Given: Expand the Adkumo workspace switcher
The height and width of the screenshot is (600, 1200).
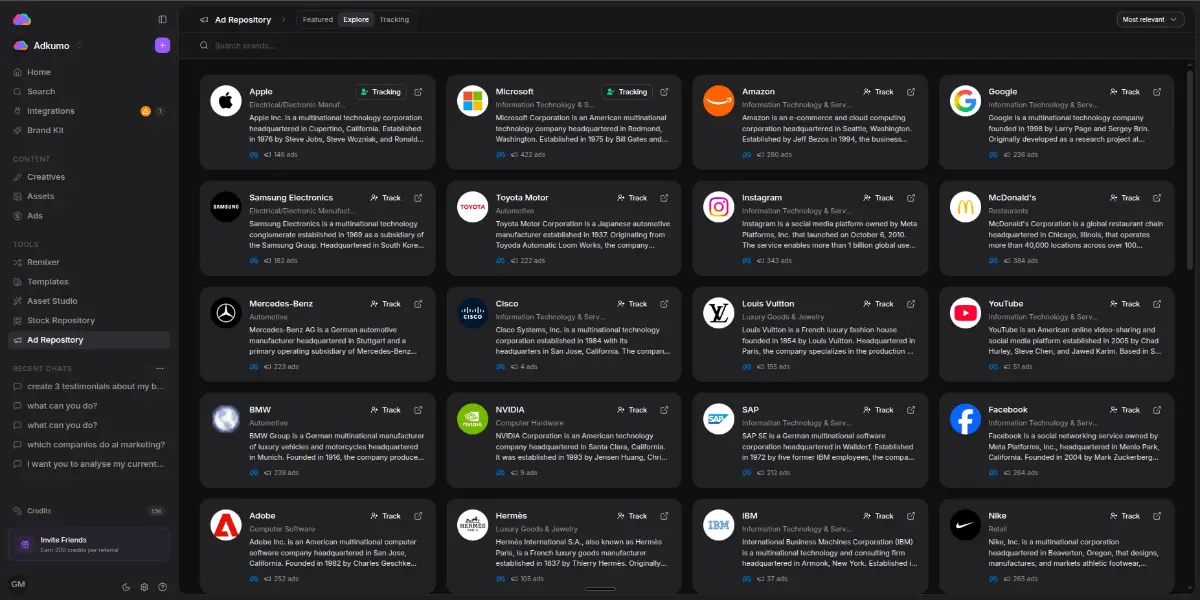Looking at the screenshot, I should [48, 45].
